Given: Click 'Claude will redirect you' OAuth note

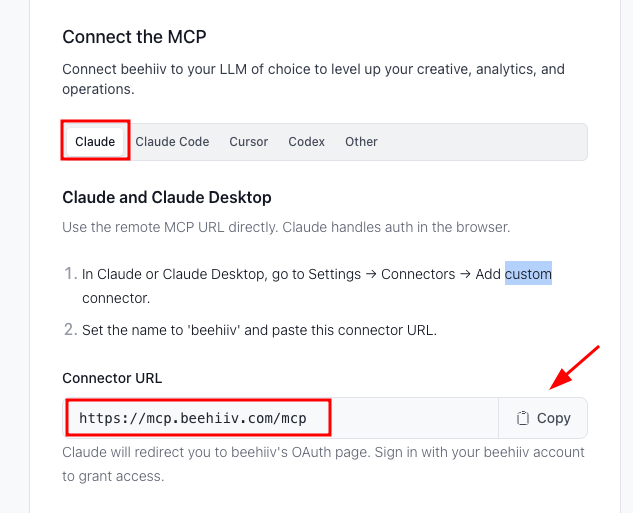Looking at the screenshot, I should tap(323, 464).
